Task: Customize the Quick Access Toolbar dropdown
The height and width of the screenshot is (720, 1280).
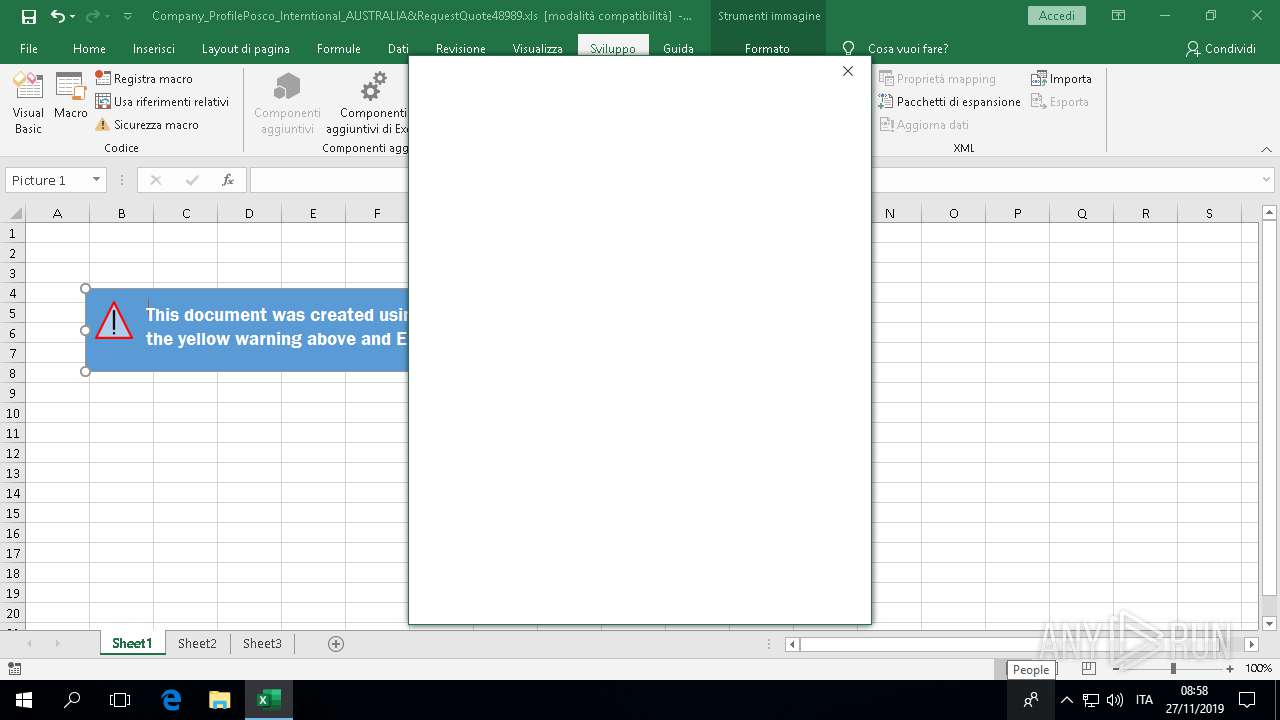Action: pos(127,16)
